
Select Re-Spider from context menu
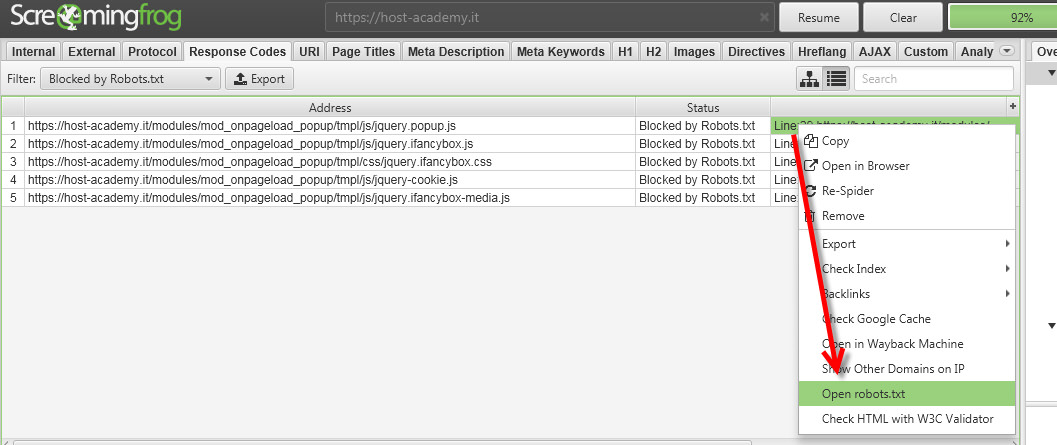pyautogui.click(x=907, y=191)
